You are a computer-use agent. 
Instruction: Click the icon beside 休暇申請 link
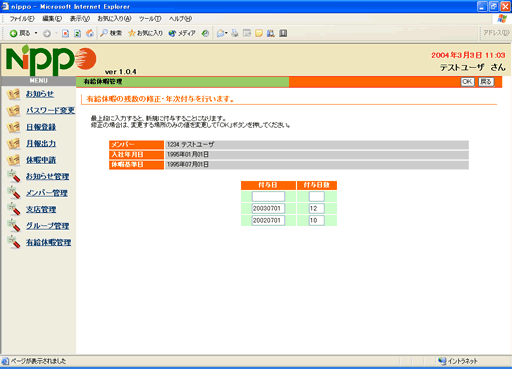pyautogui.click(x=14, y=160)
